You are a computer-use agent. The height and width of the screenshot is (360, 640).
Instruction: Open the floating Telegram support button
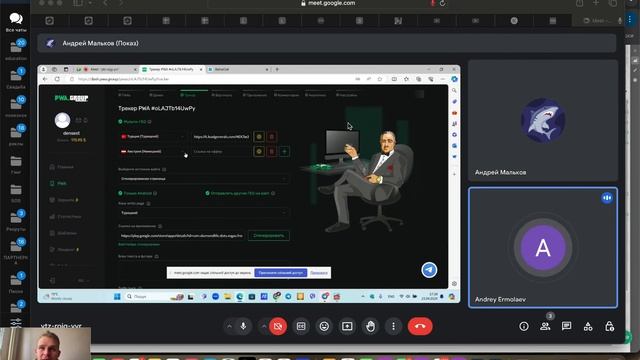pyautogui.click(x=429, y=270)
